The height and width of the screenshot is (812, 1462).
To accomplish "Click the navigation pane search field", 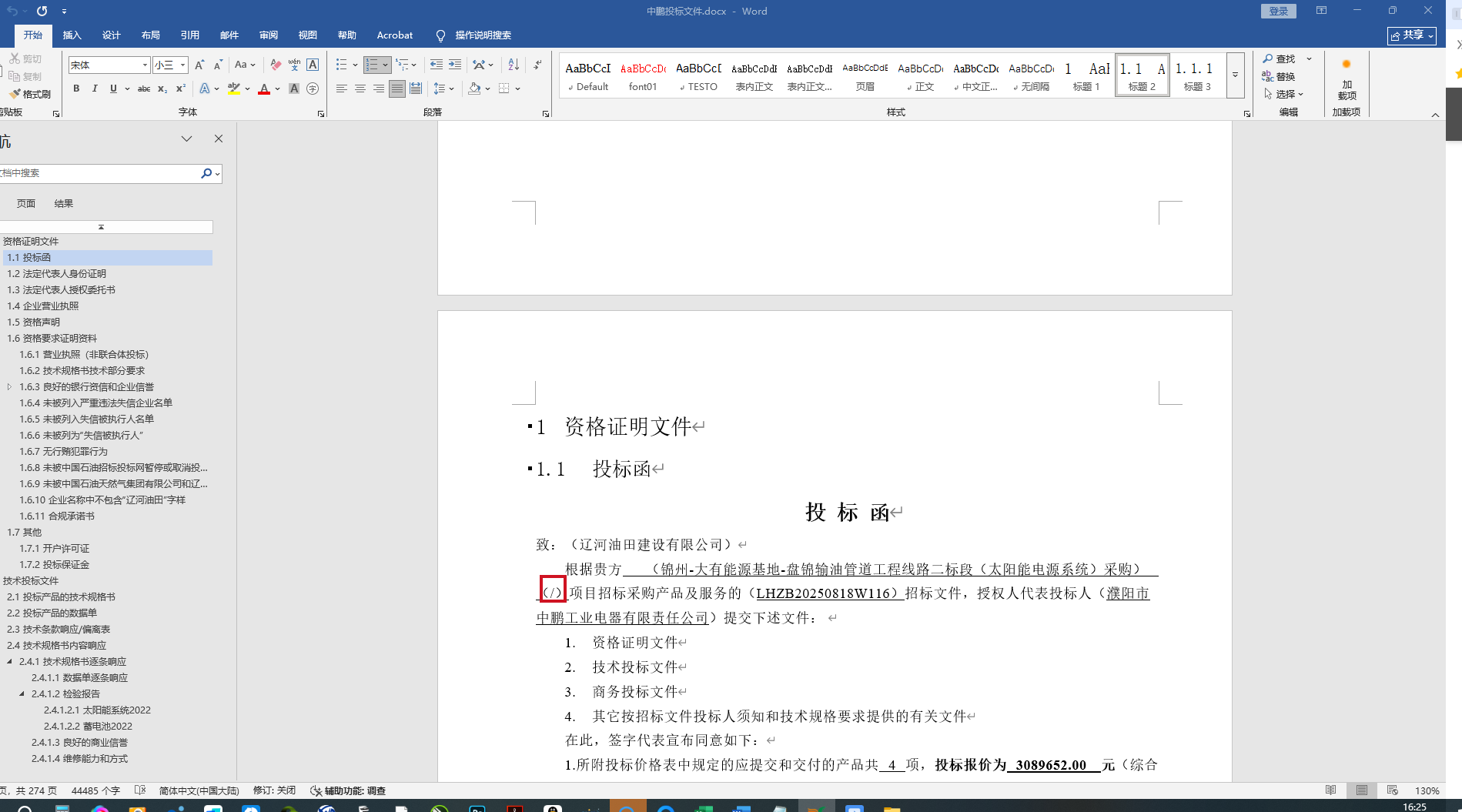I will click(99, 173).
